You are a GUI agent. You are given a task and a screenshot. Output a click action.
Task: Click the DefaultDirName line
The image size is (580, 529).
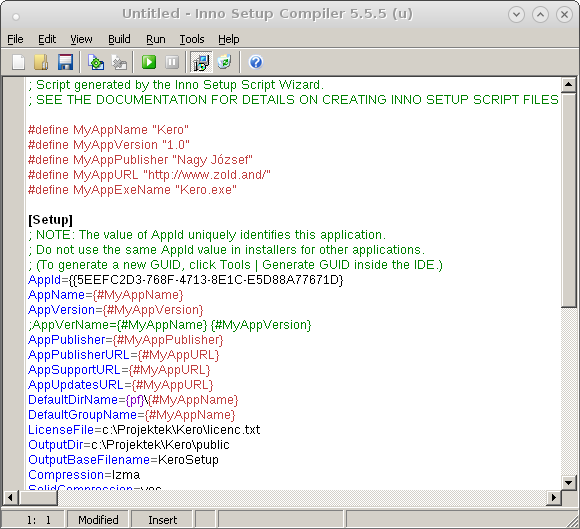tap(133, 400)
